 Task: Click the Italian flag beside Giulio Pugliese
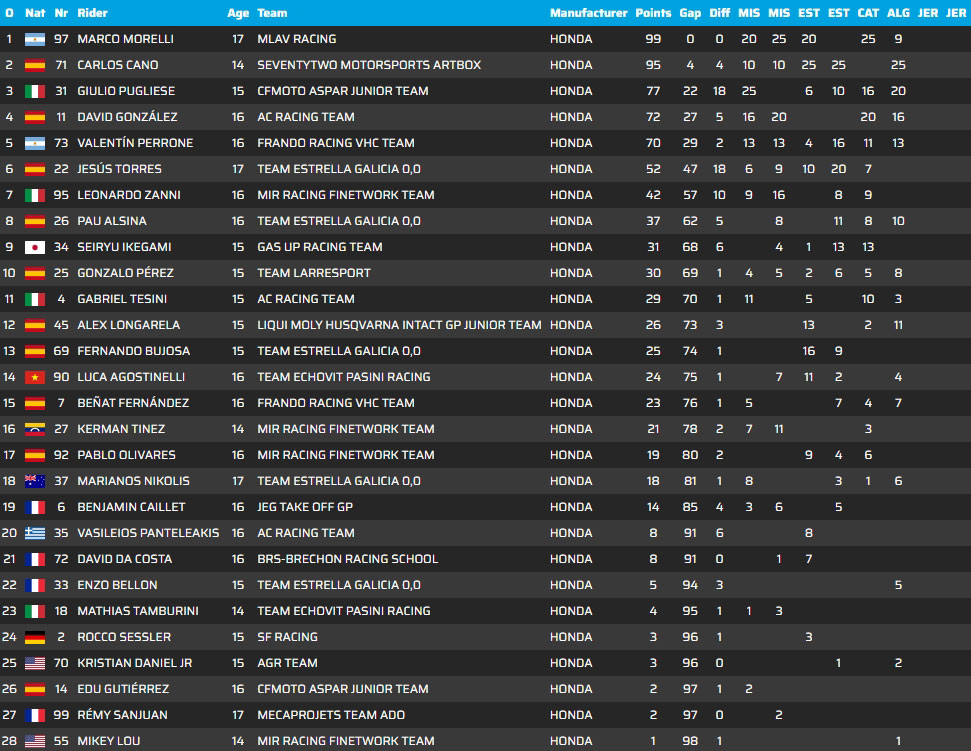click(x=35, y=91)
